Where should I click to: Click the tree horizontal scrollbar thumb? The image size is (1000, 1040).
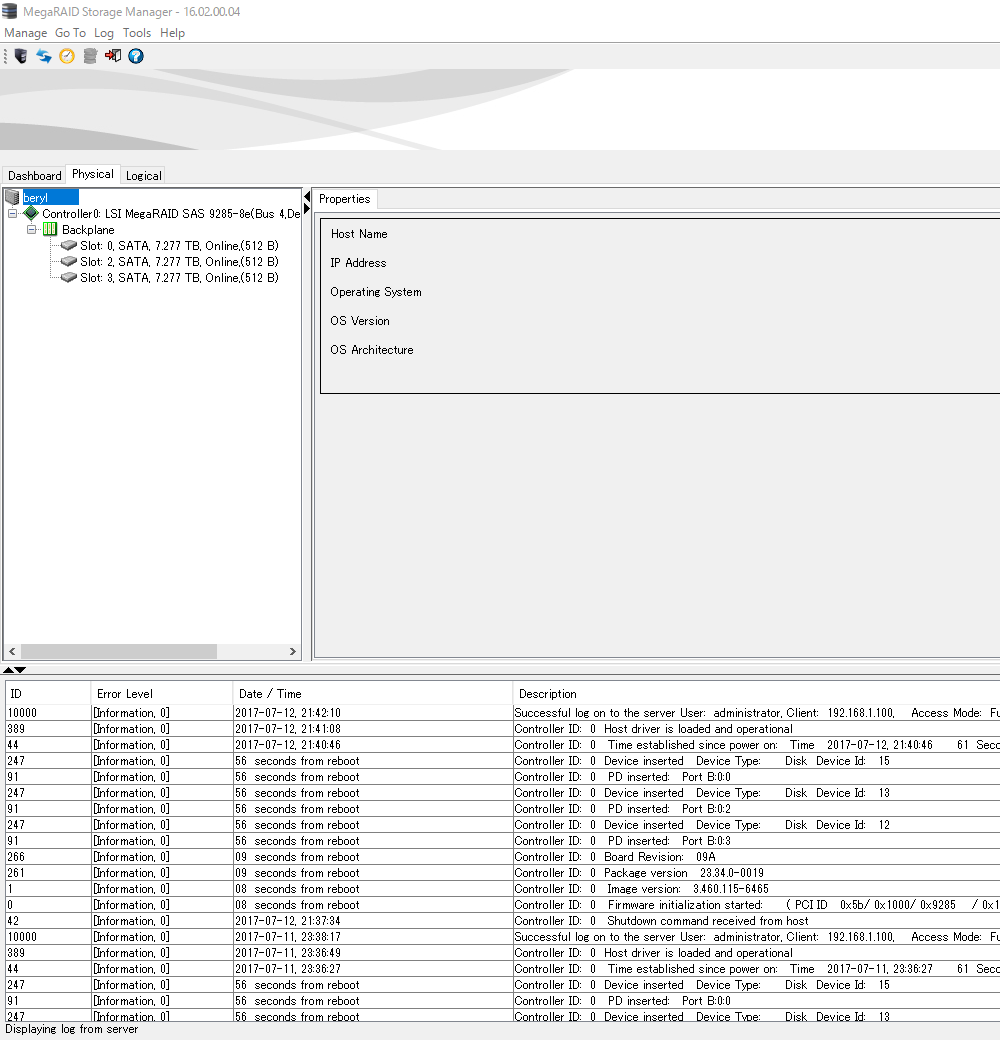[x=119, y=651]
